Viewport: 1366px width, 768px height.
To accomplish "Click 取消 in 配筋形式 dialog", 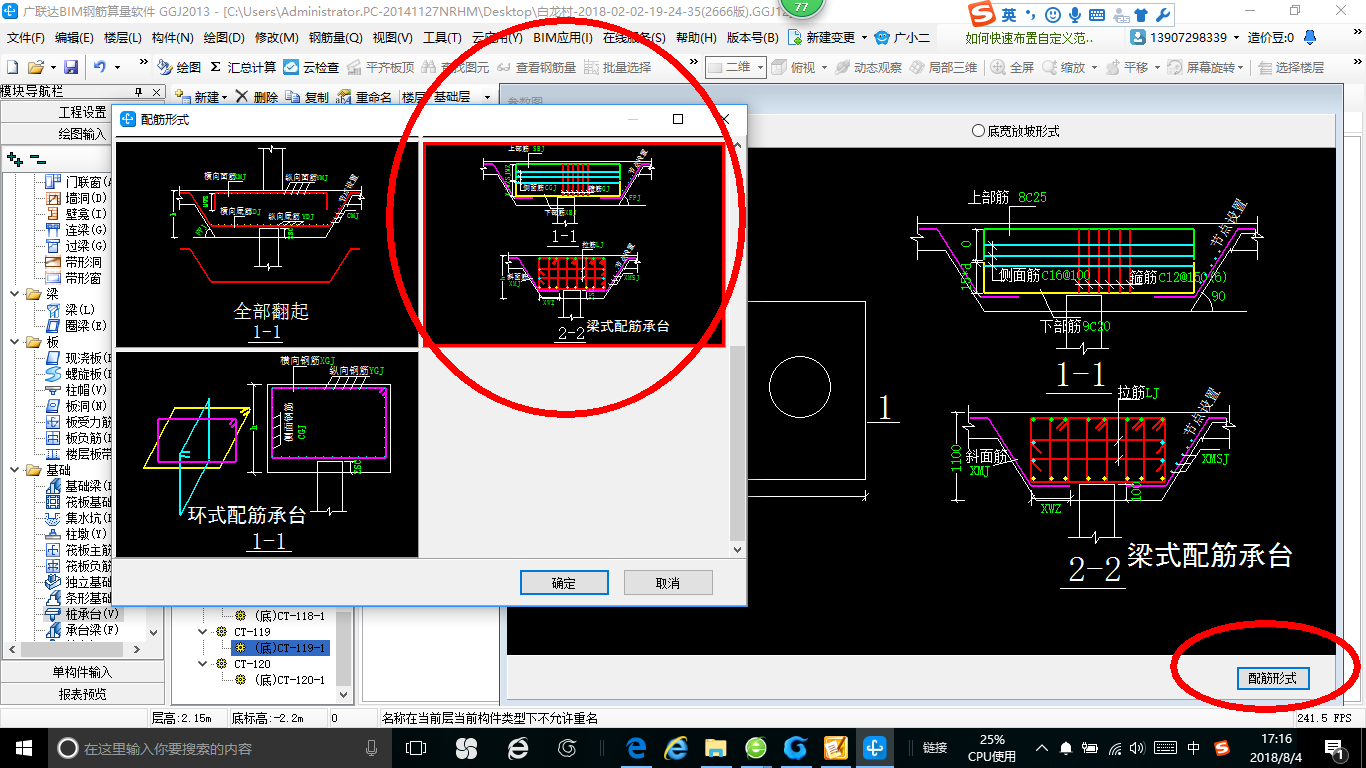I will (x=668, y=583).
